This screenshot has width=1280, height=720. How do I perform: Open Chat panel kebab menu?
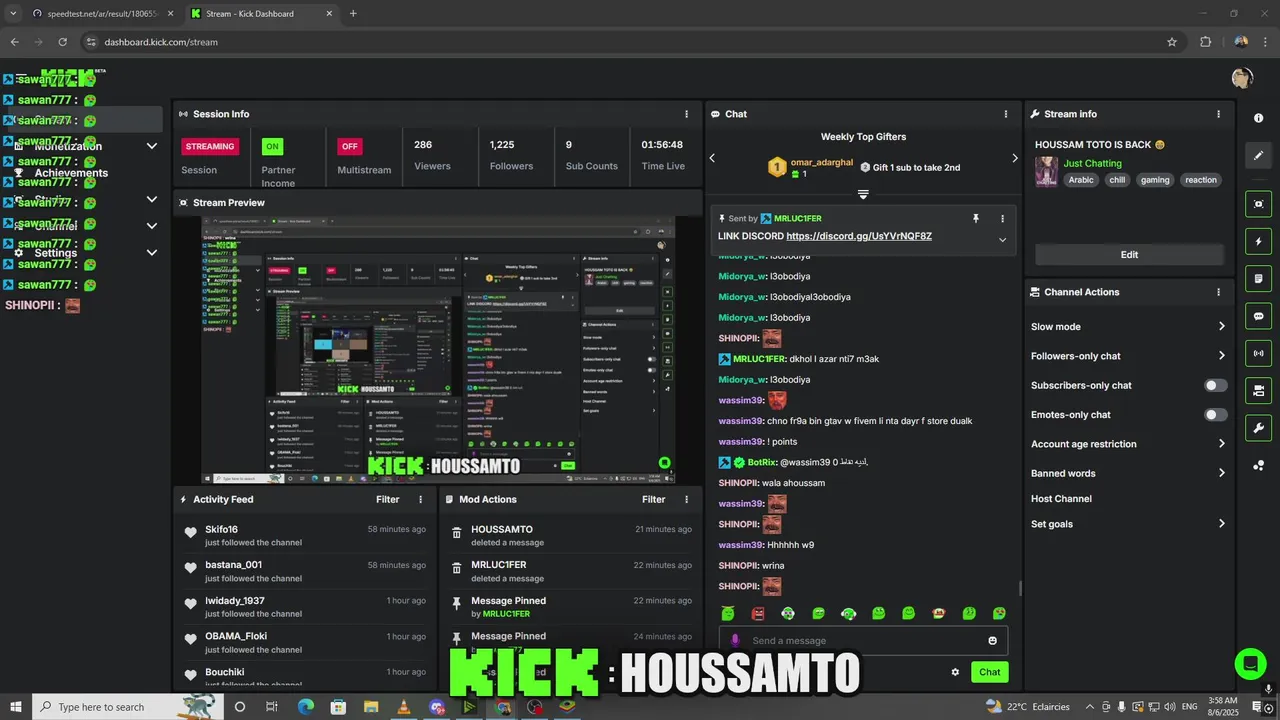pyautogui.click(x=1006, y=114)
